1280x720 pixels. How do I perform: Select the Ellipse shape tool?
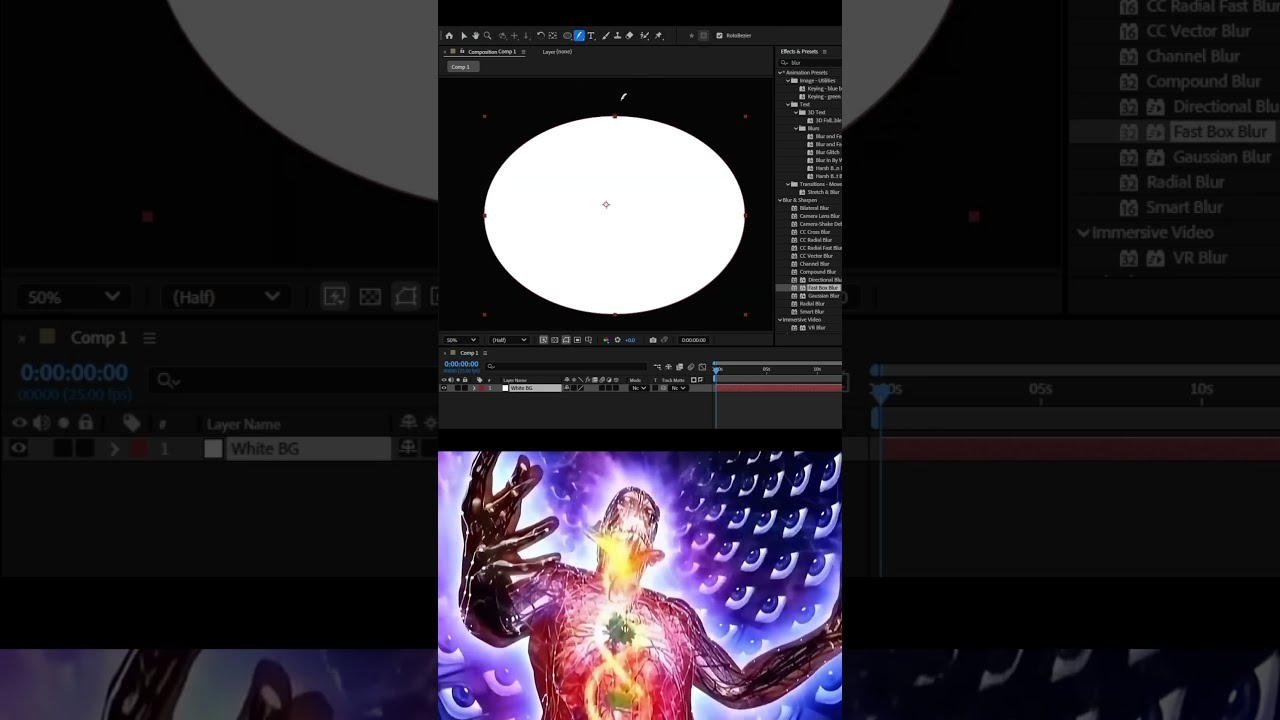click(x=568, y=35)
